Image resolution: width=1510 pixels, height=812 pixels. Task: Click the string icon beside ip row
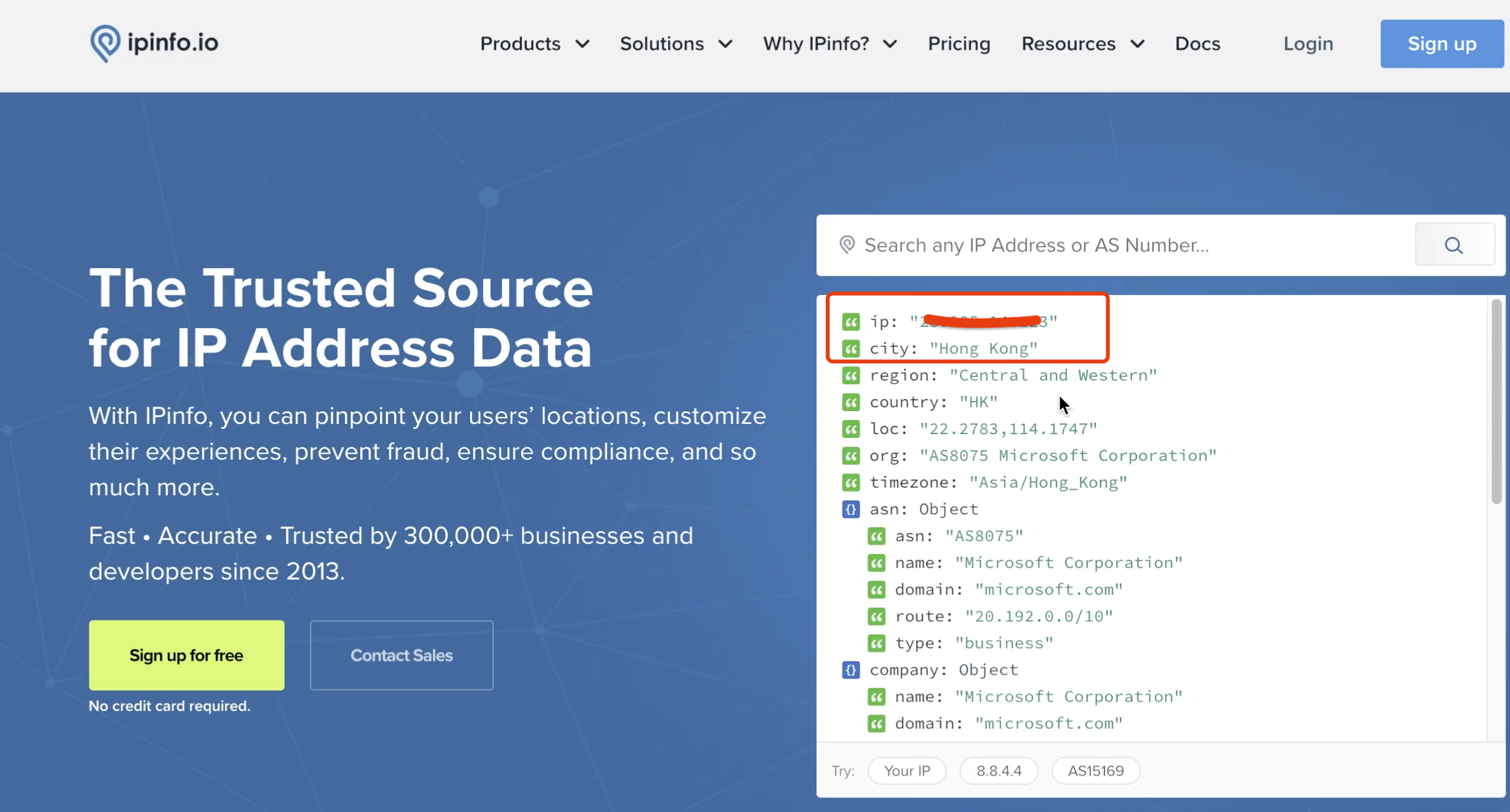click(851, 322)
